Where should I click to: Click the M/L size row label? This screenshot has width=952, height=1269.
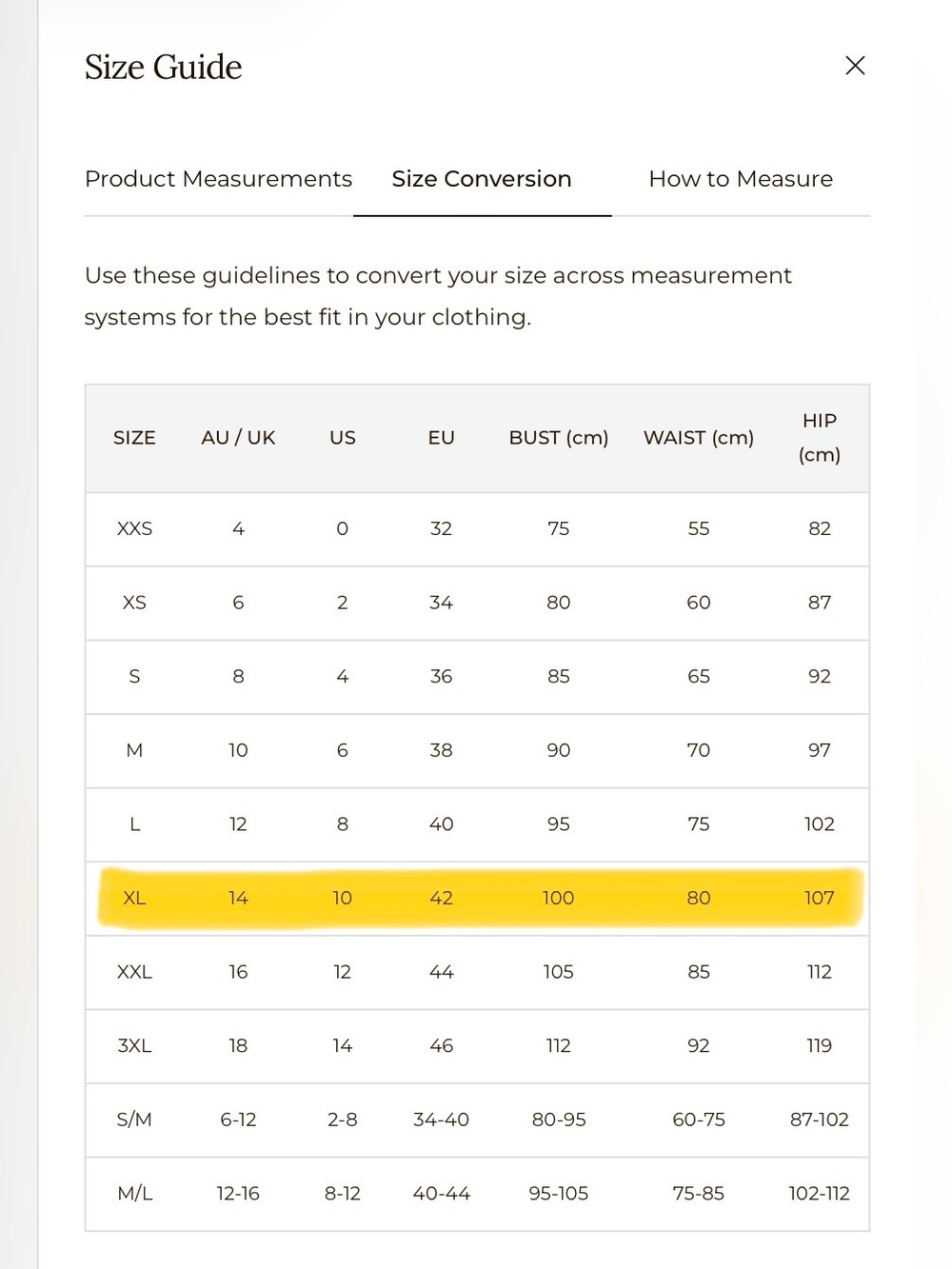click(134, 1194)
